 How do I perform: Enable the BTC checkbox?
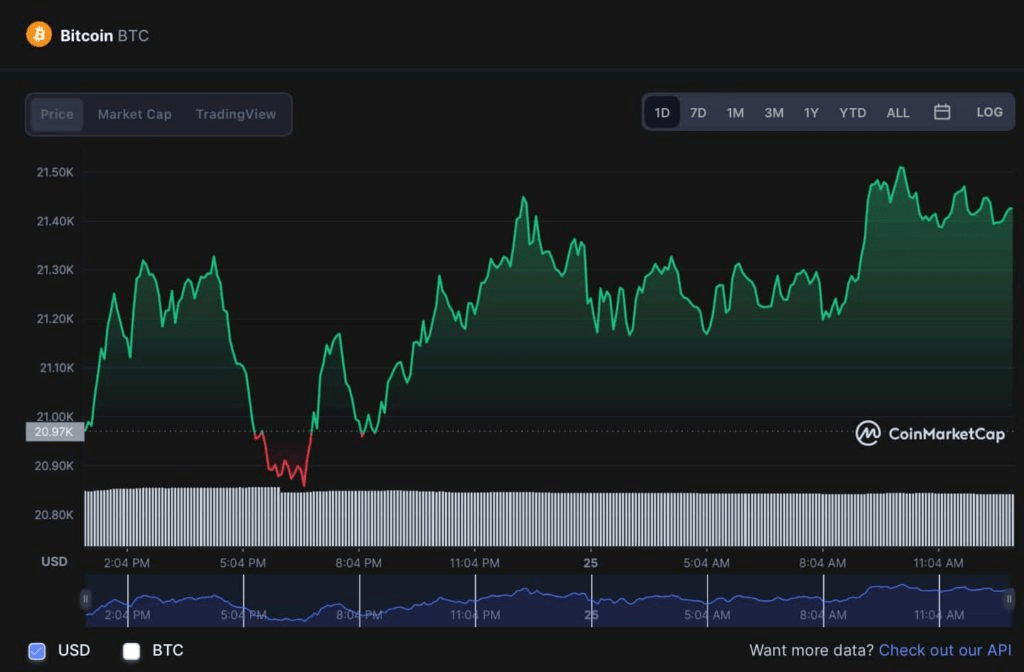click(131, 651)
